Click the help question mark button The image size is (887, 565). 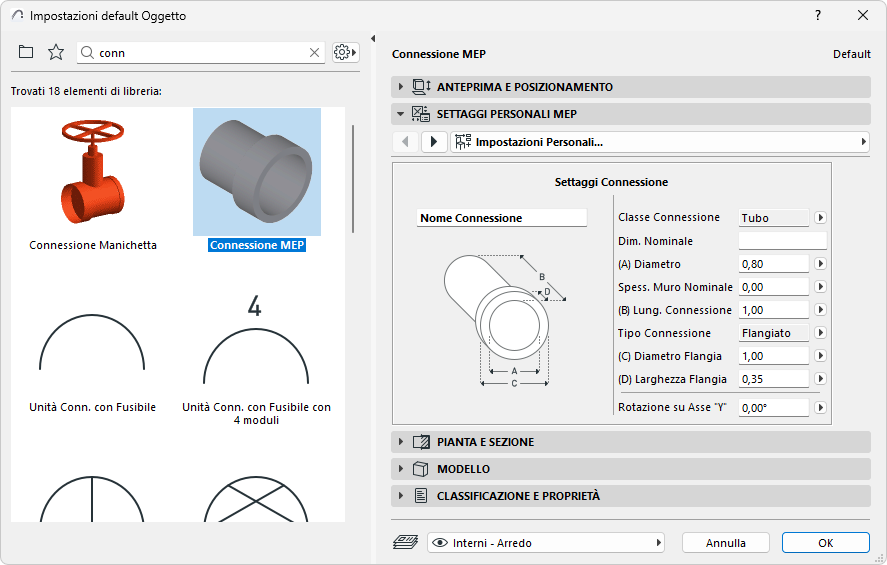pyautogui.click(x=817, y=16)
